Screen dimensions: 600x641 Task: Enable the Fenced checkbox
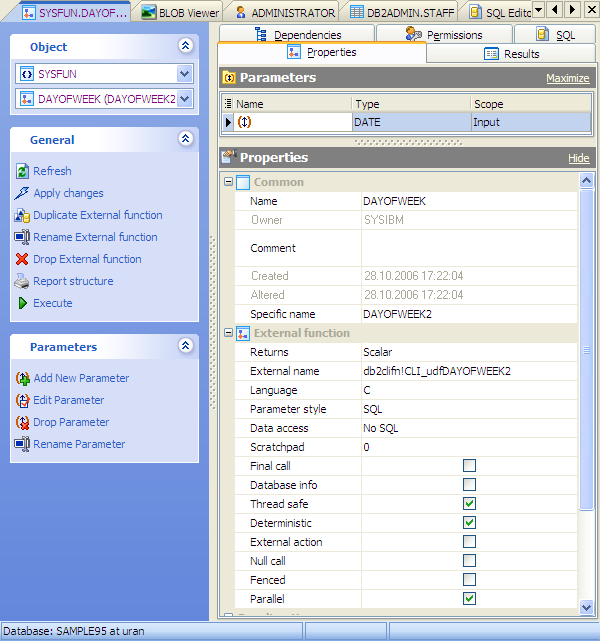pos(469,580)
